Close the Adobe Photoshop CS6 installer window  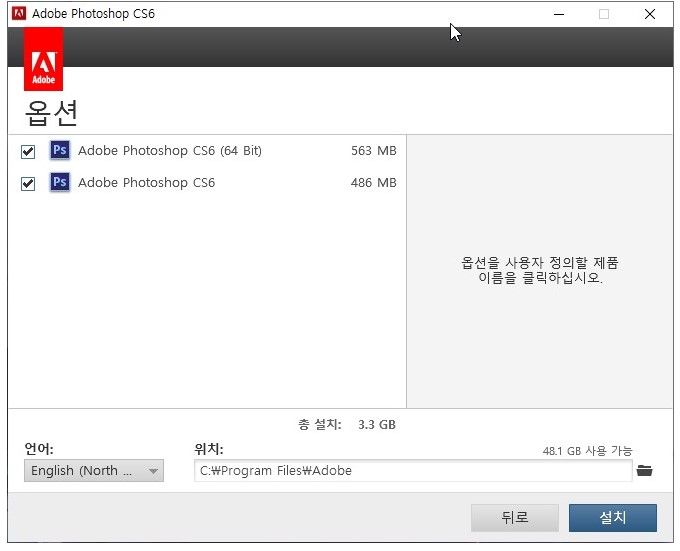pyautogui.click(x=650, y=14)
